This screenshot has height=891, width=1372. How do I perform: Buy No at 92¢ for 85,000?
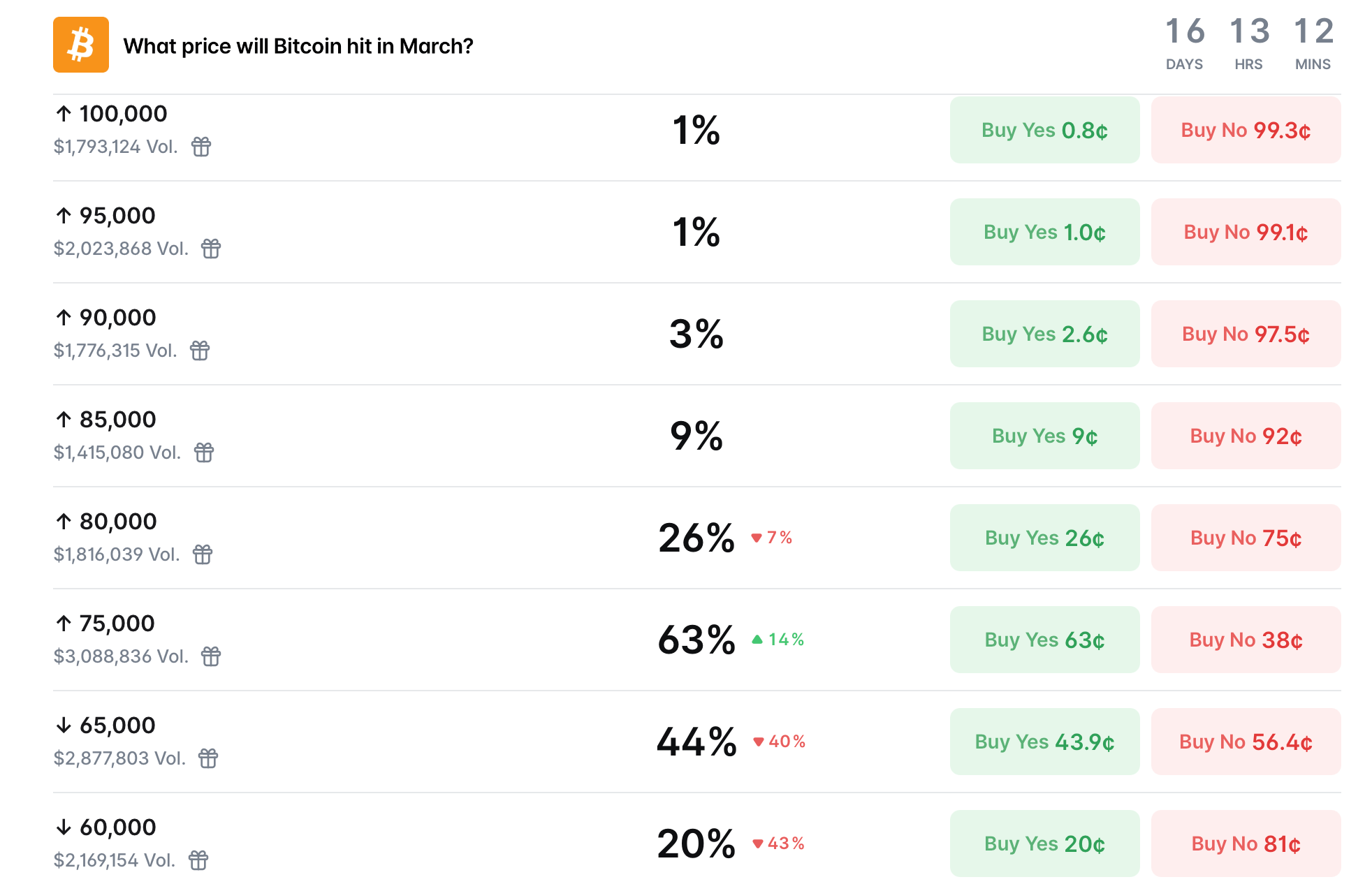point(1246,436)
